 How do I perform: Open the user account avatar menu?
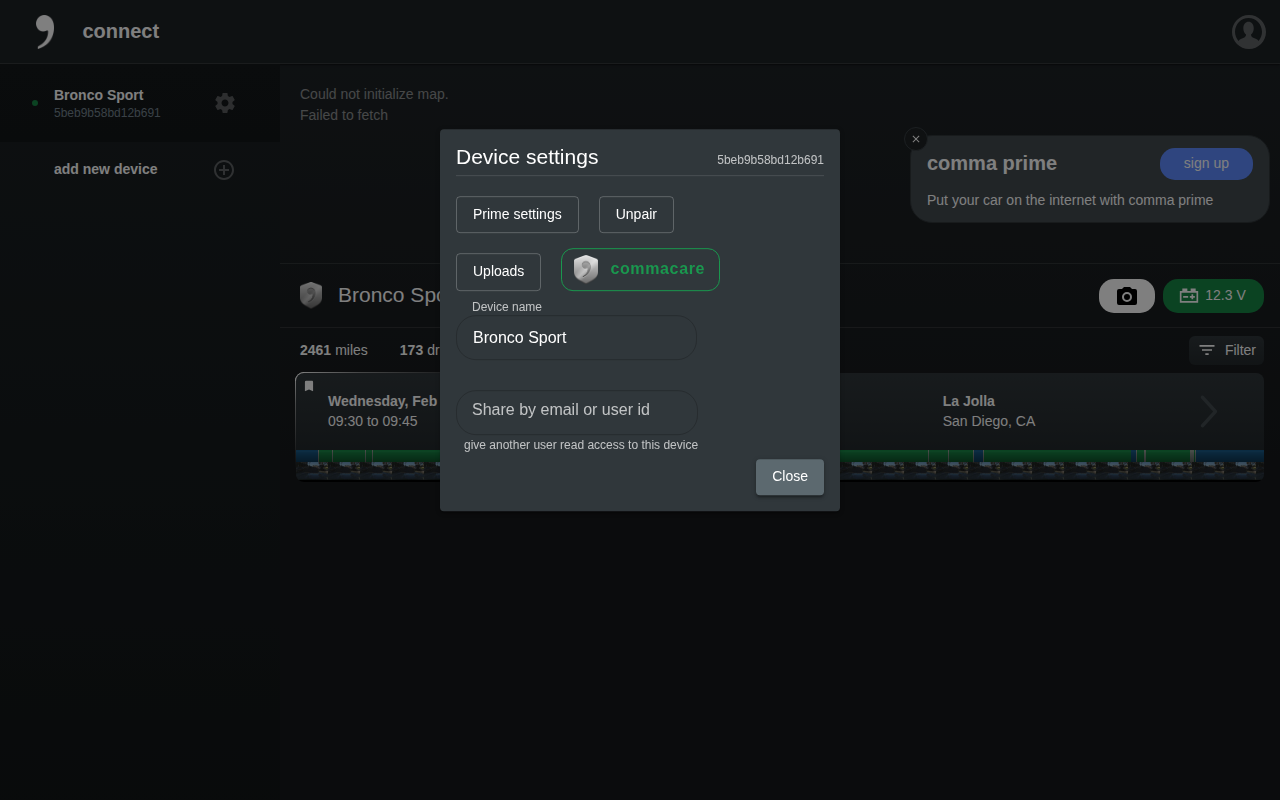tap(1249, 32)
